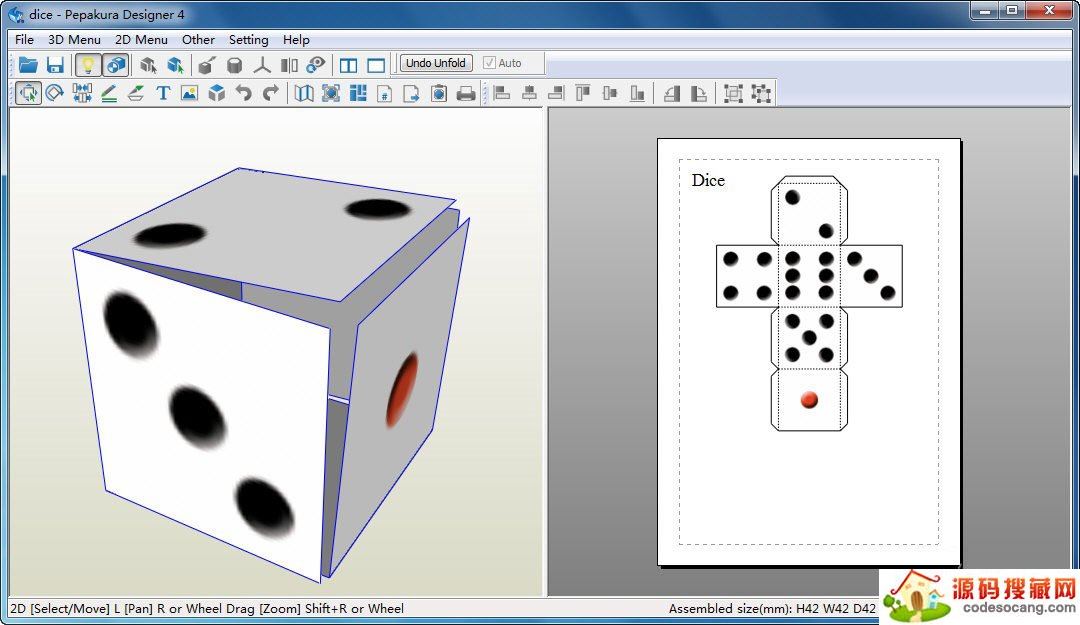This screenshot has width=1080, height=625.
Task: Expand the 3D Menu
Action: (x=73, y=39)
